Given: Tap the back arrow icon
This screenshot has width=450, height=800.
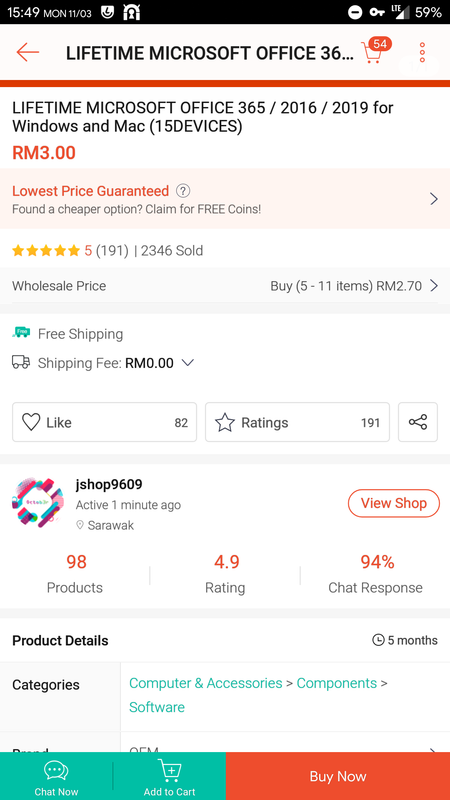Looking at the screenshot, I should coord(28,52).
